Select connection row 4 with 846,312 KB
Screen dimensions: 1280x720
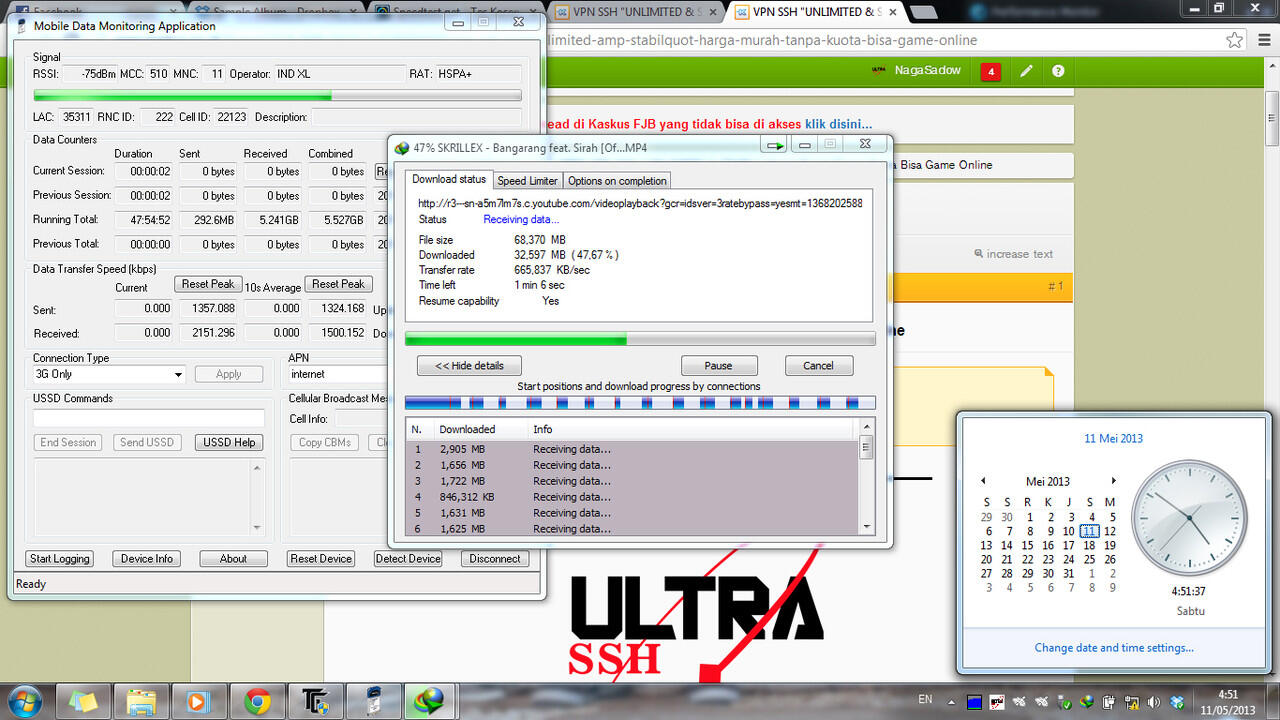pos(632,497)
